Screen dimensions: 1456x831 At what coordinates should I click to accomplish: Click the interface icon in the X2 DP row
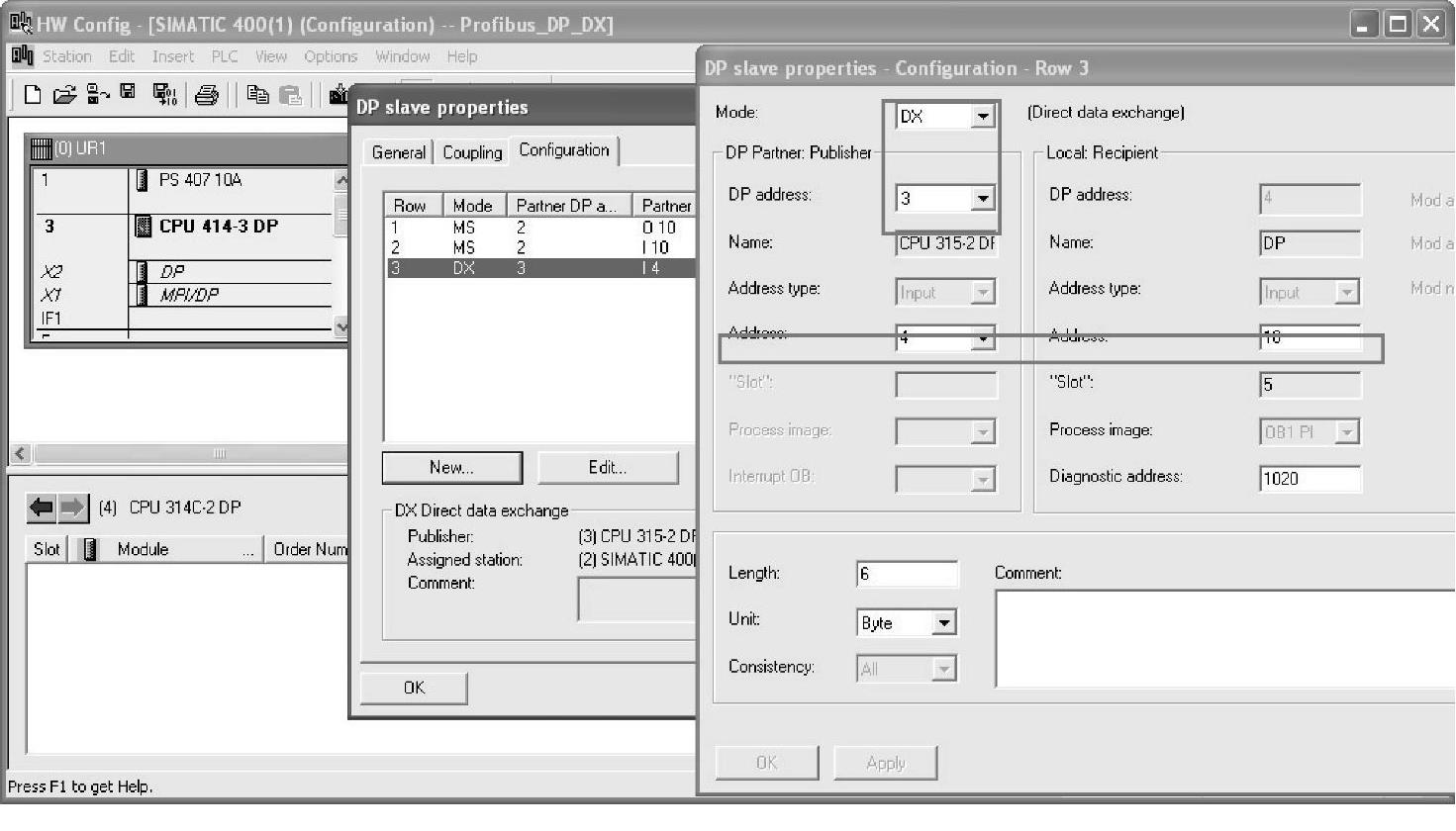tap(142, 271)
